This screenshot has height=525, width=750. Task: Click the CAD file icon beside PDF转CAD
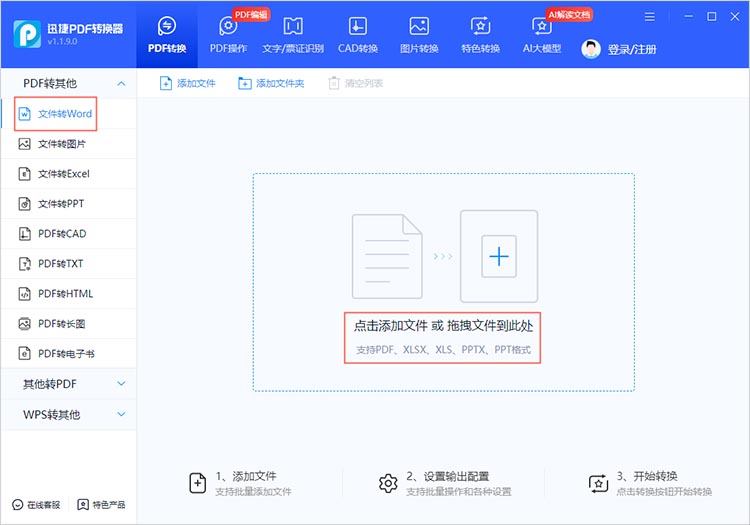coord(24,234)
